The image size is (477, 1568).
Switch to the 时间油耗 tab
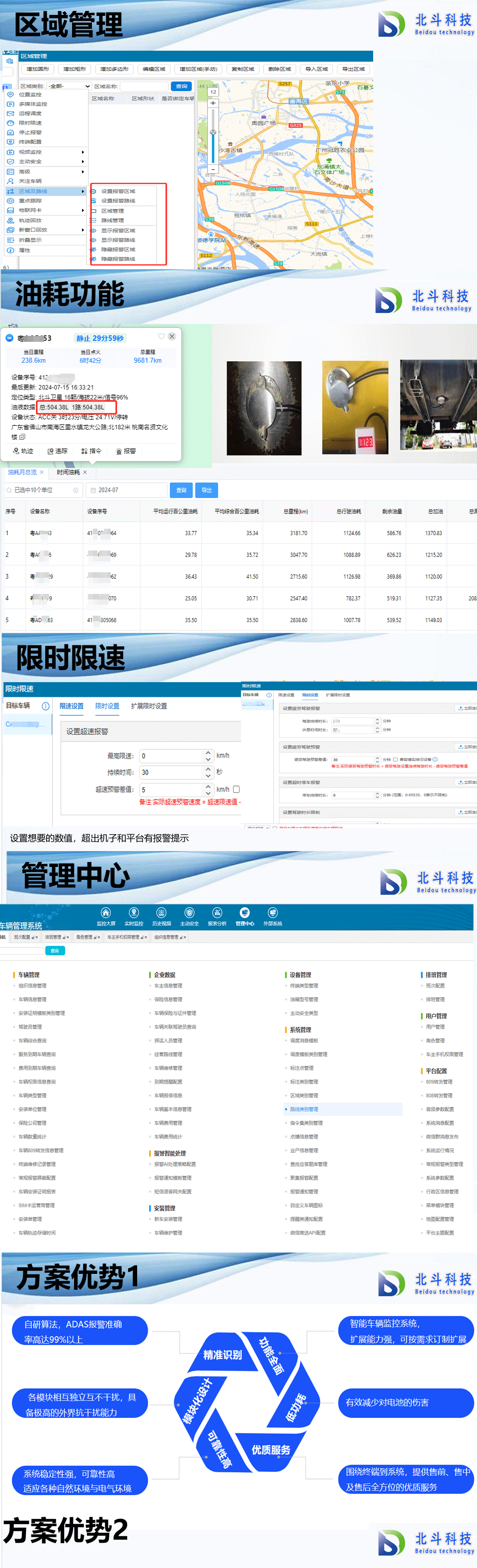[x=68, y=472]
